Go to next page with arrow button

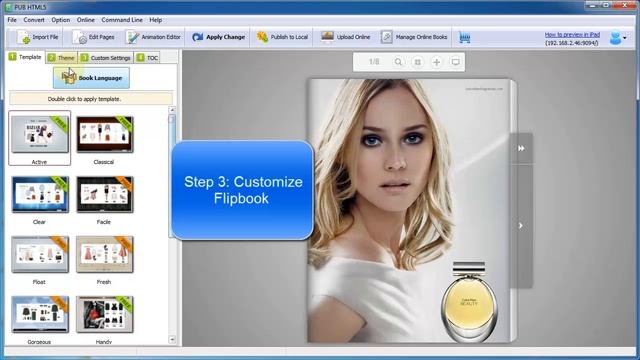[x=521, y=226]
